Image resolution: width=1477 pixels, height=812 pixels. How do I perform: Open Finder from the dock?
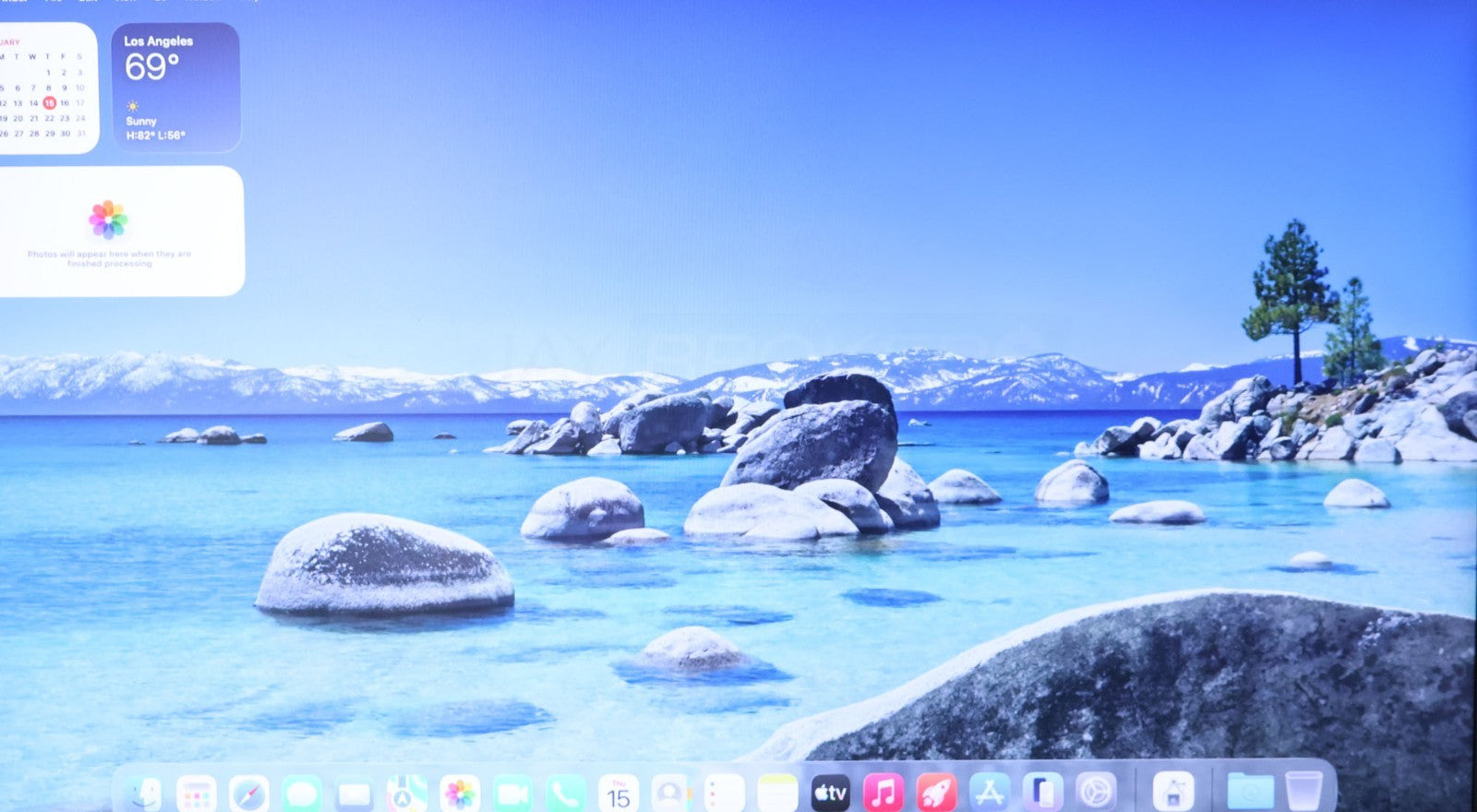point(143,794)
